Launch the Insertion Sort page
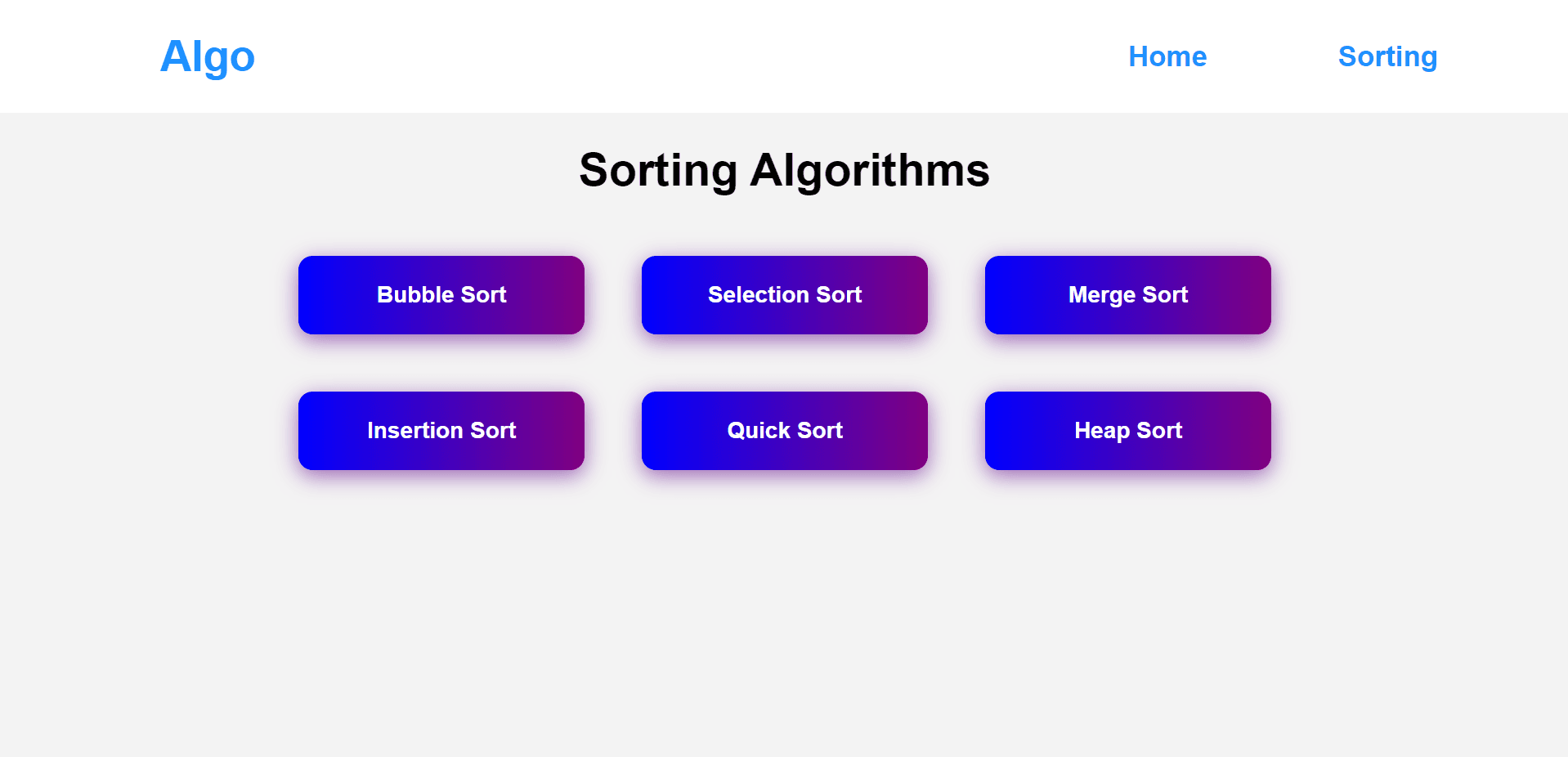1568x757 pixels. pyautogui.click(x=441, y=431)
